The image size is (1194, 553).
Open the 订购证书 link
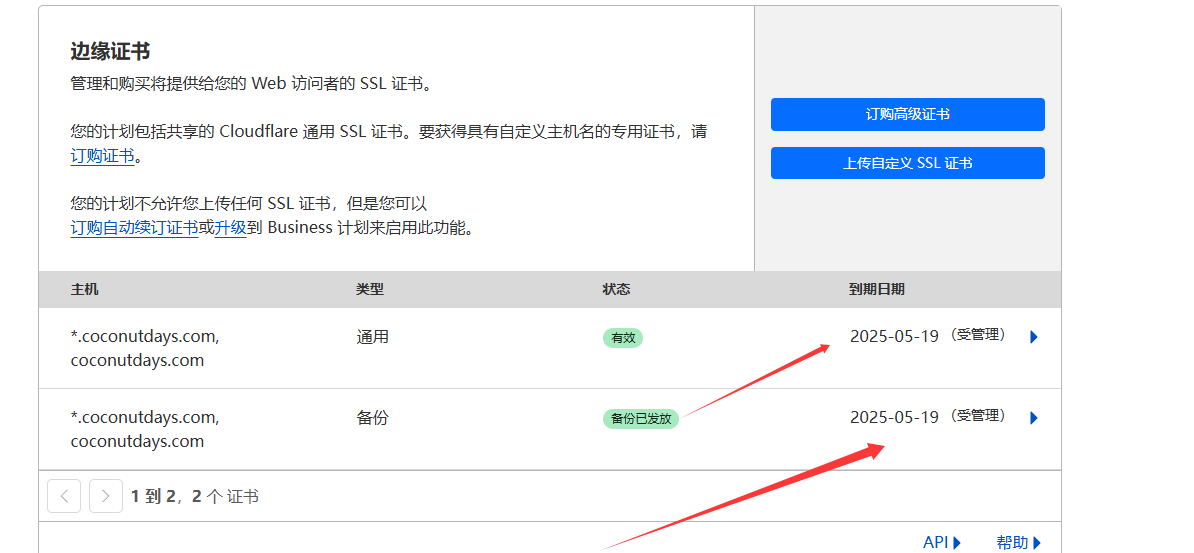(x=102, y=156)
